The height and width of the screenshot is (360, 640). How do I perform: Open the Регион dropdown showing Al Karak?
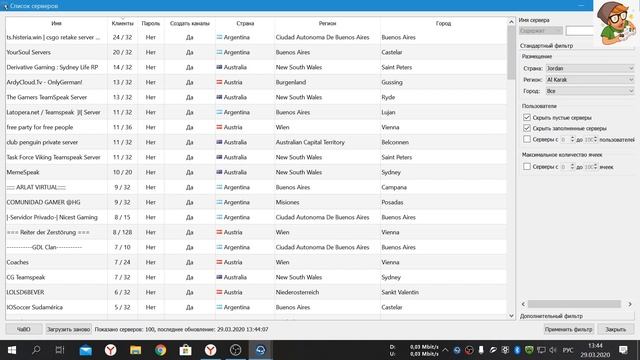590,80
